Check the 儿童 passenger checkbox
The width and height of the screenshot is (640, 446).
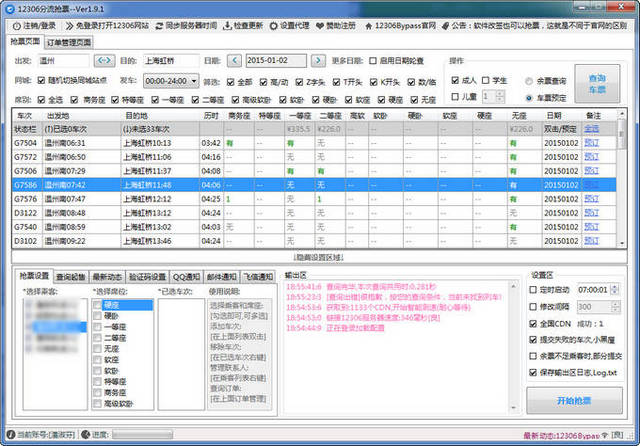[455, 97]
